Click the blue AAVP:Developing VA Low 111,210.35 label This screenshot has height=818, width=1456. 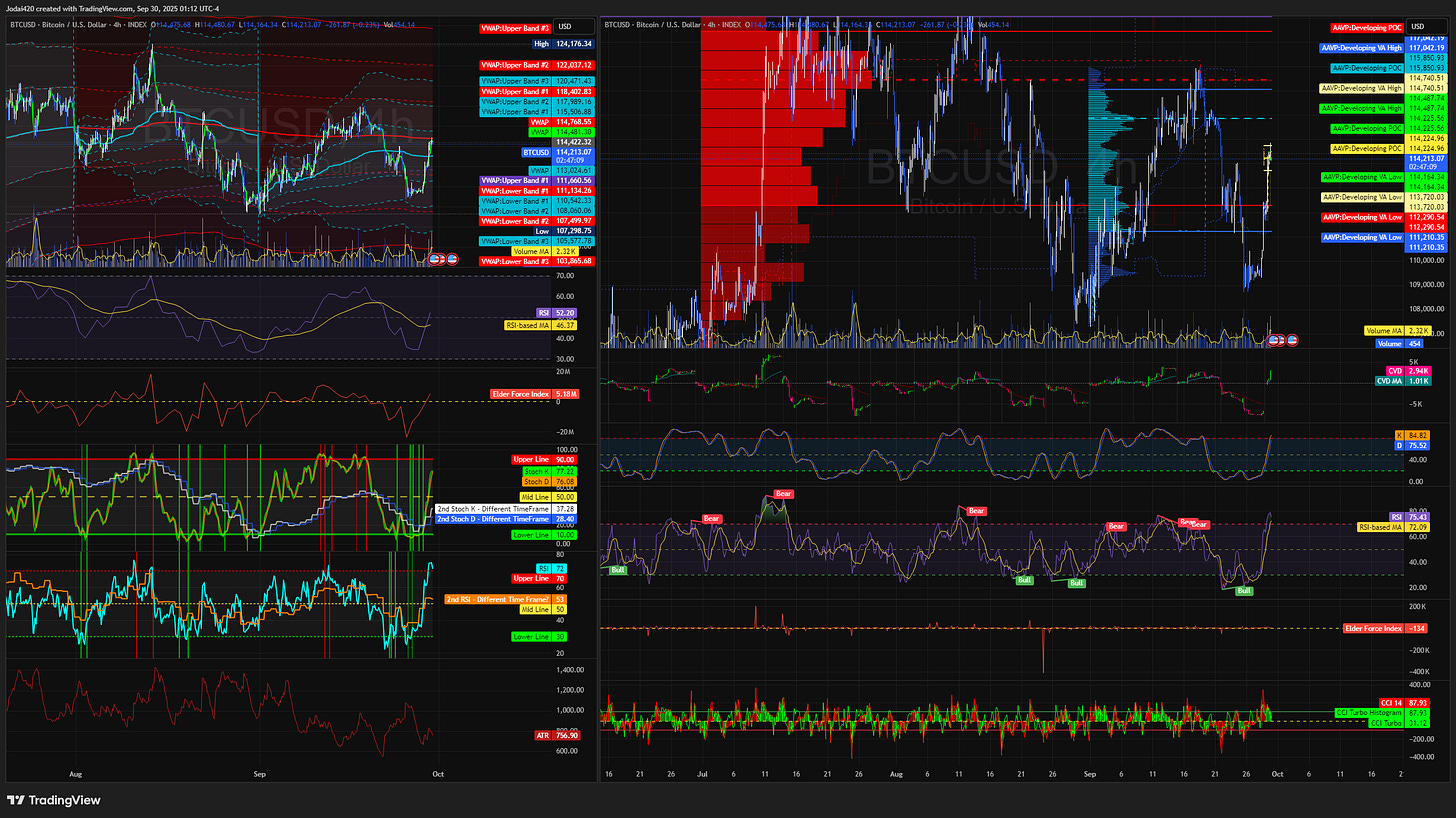tap(1383, 237)
